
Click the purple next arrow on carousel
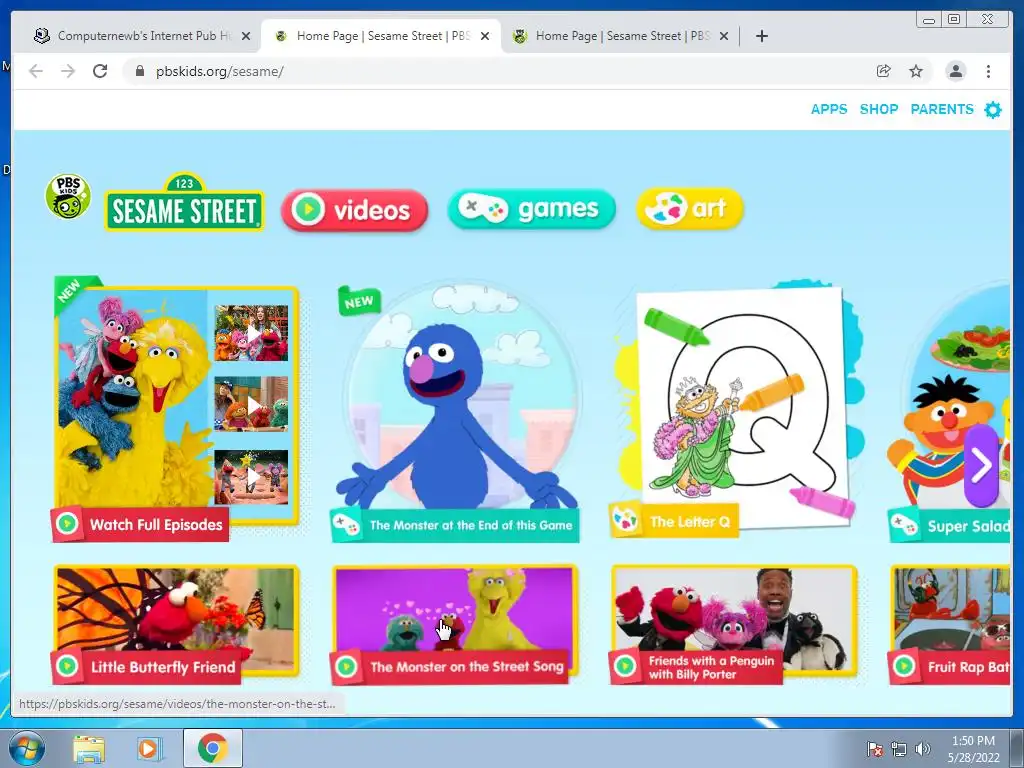pos(981,465)
